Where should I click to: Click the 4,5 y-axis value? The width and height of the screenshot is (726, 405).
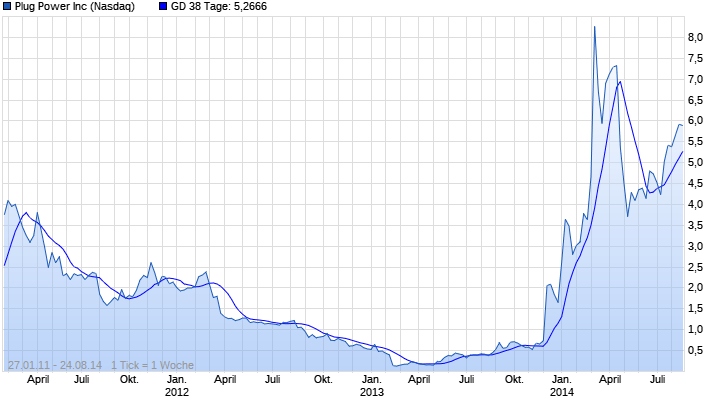(695, 184)
